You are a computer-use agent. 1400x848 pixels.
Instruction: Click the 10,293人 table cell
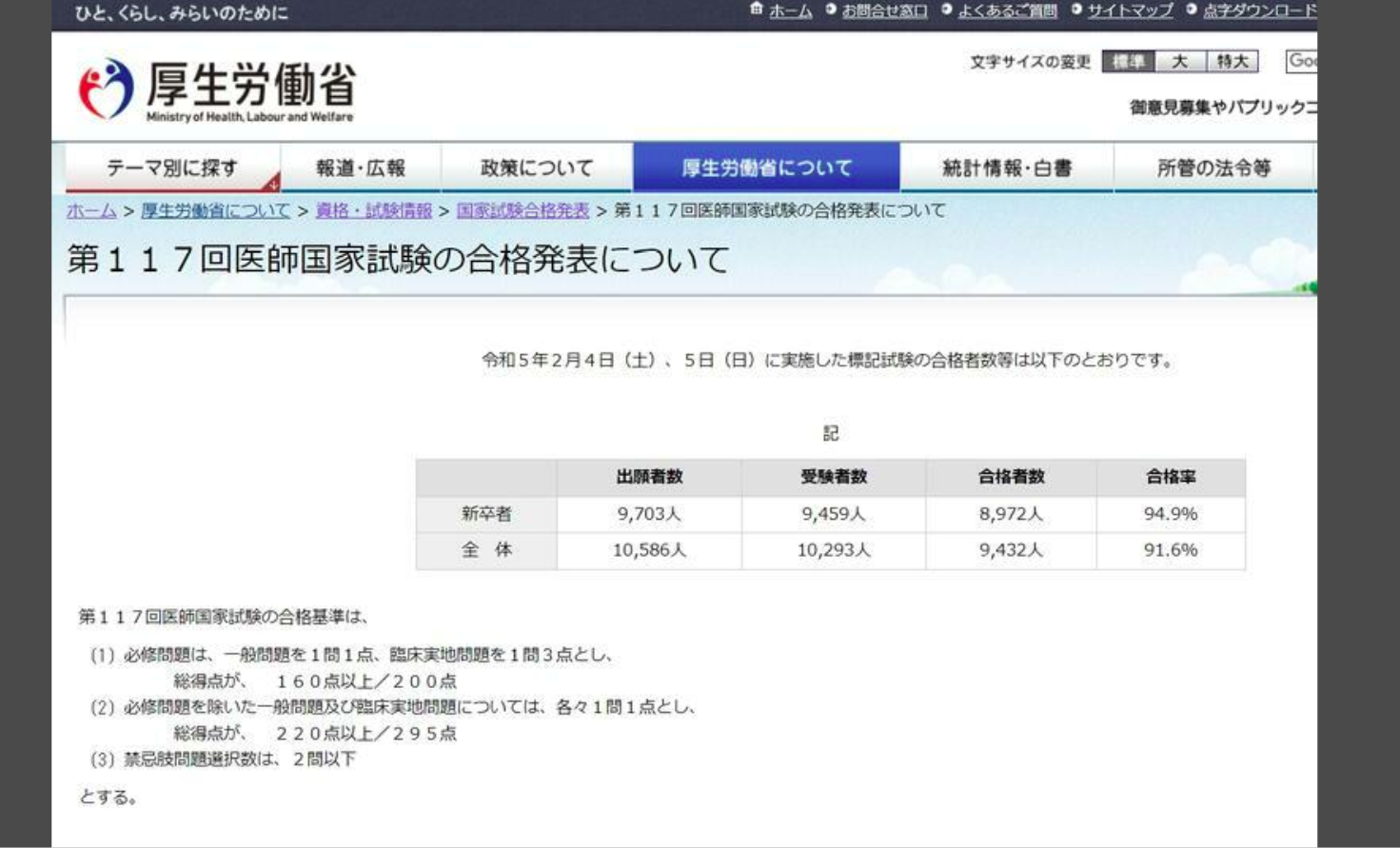pyautogui.click(x=834, y=550)
